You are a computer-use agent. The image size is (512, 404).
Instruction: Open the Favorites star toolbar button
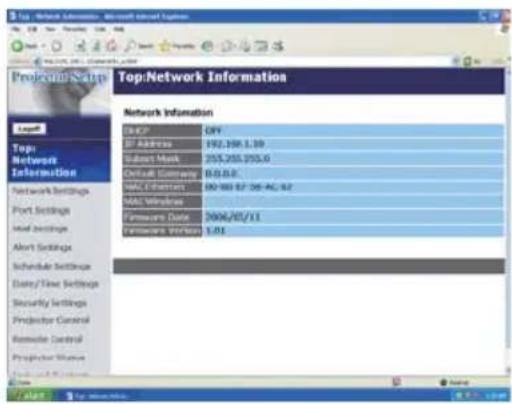(177, 46)
